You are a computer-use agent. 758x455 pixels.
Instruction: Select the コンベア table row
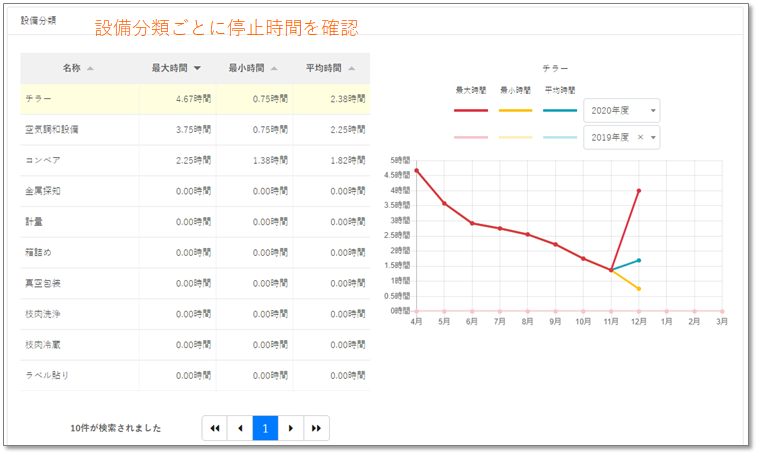[195, 160]
